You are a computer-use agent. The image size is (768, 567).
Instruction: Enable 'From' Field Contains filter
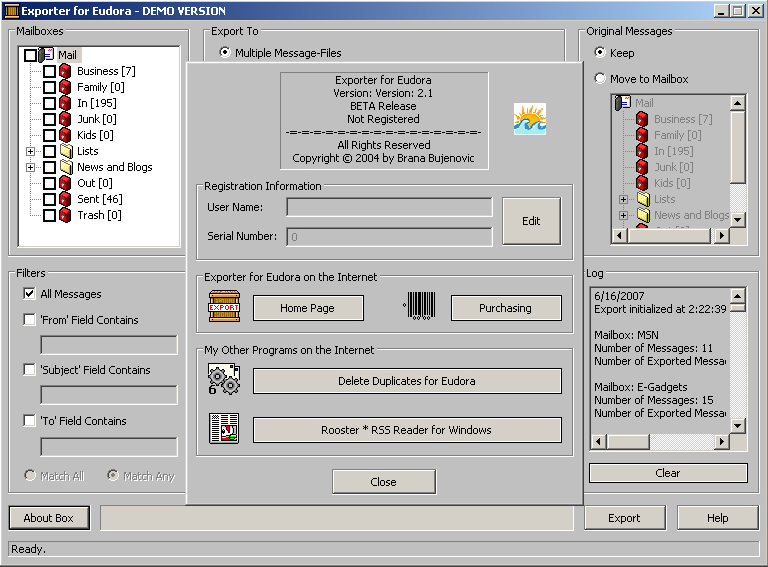(29, 320)
